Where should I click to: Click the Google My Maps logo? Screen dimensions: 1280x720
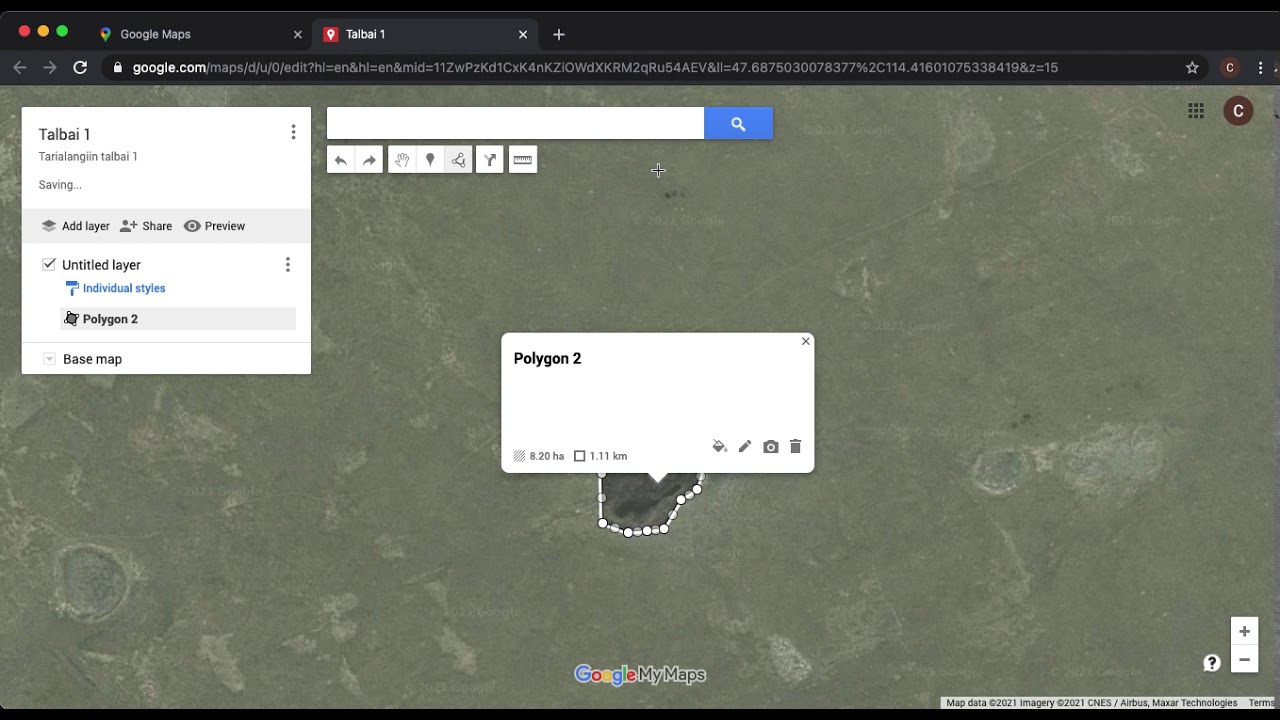[640, 675]
